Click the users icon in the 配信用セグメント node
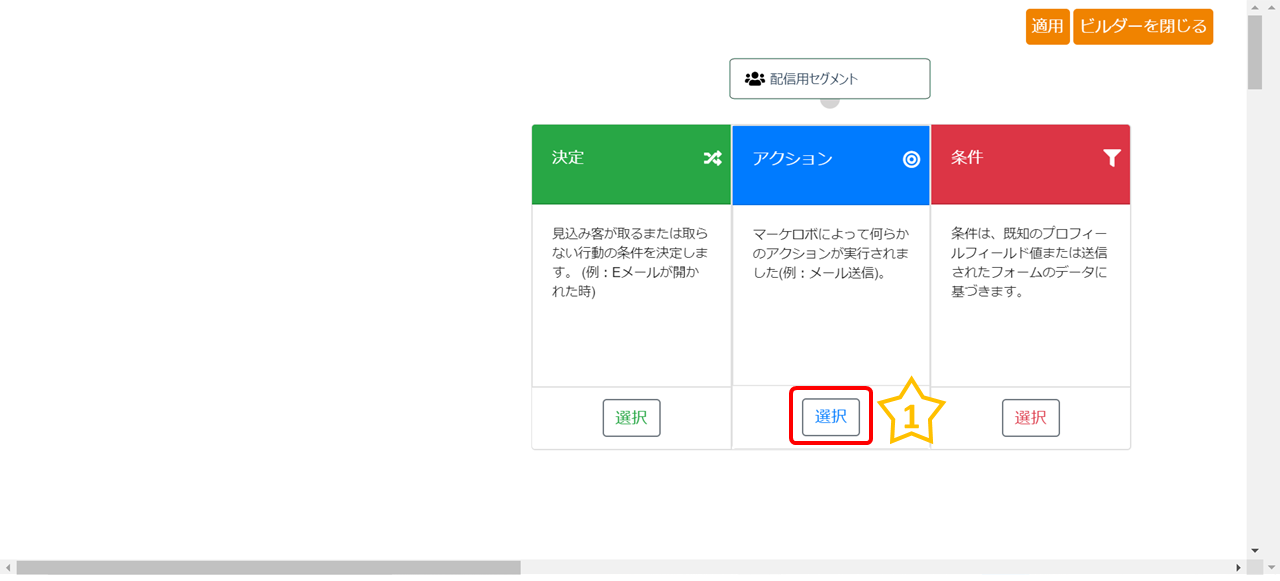 pos(754,79)
